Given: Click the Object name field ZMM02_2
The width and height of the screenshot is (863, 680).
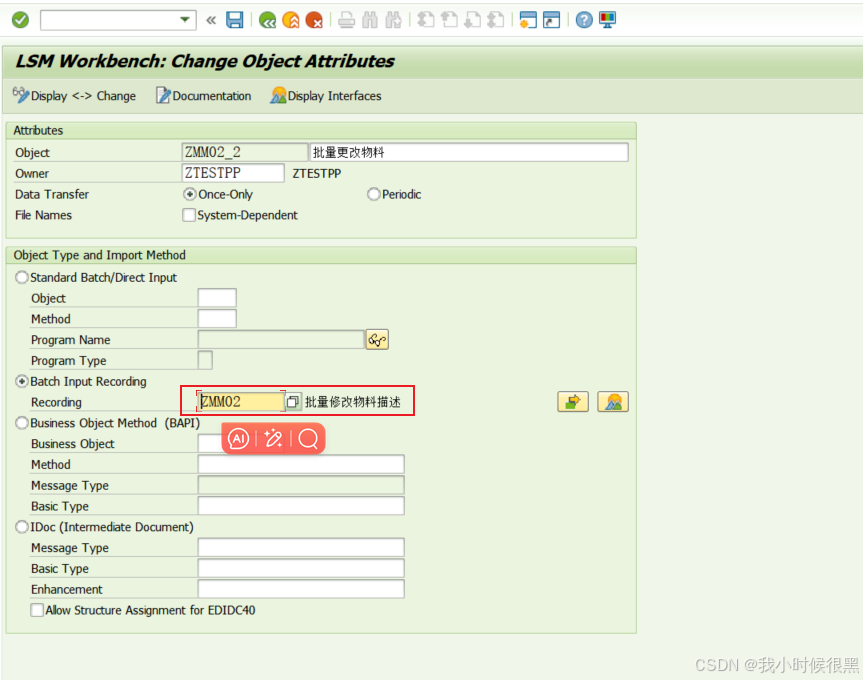Looking at the screenshot, I should 244,152.
